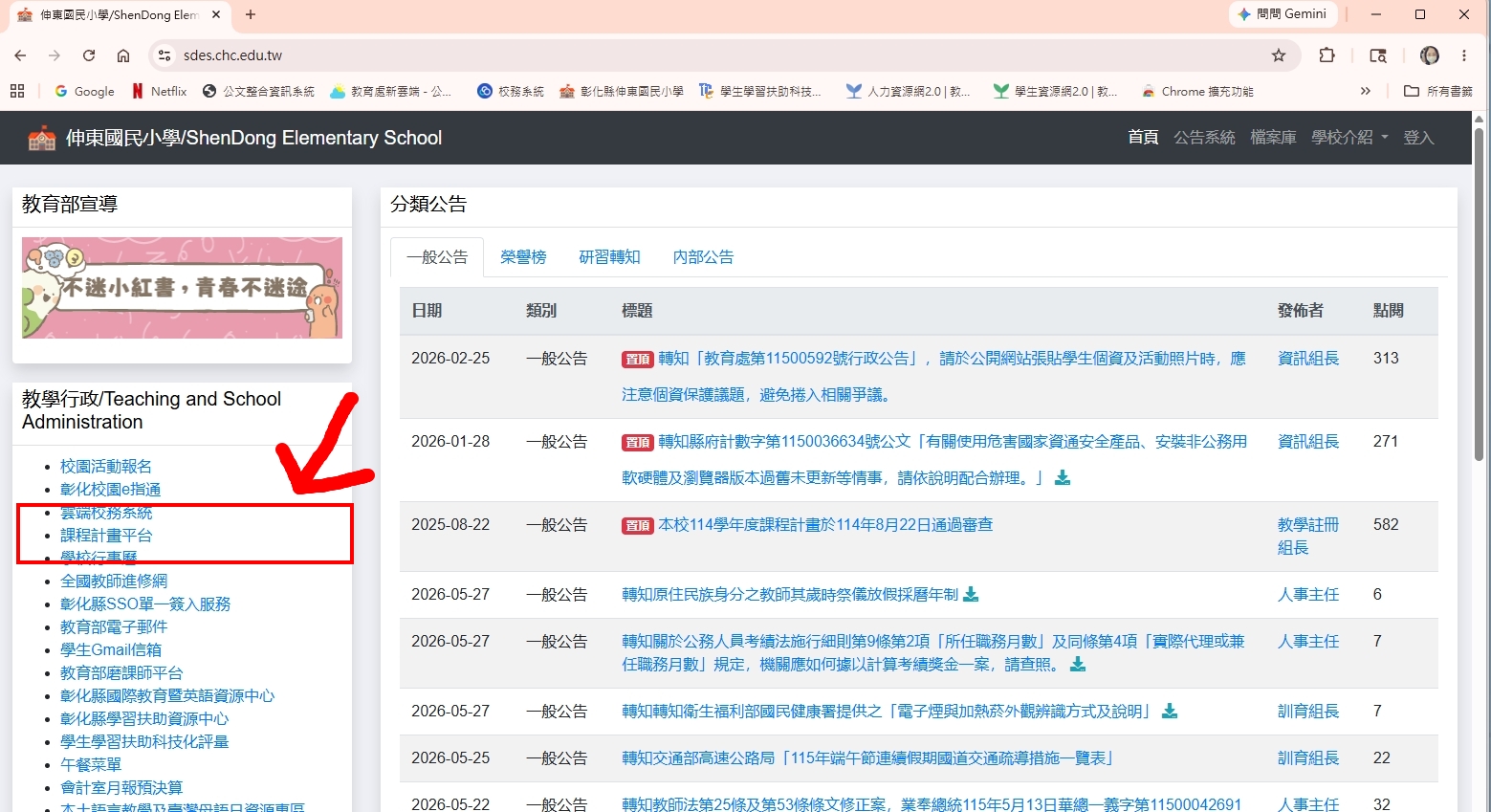Open the 教育處第11500592號行政公告 announcement
The image size is (1491, 812).
[933, 376]
